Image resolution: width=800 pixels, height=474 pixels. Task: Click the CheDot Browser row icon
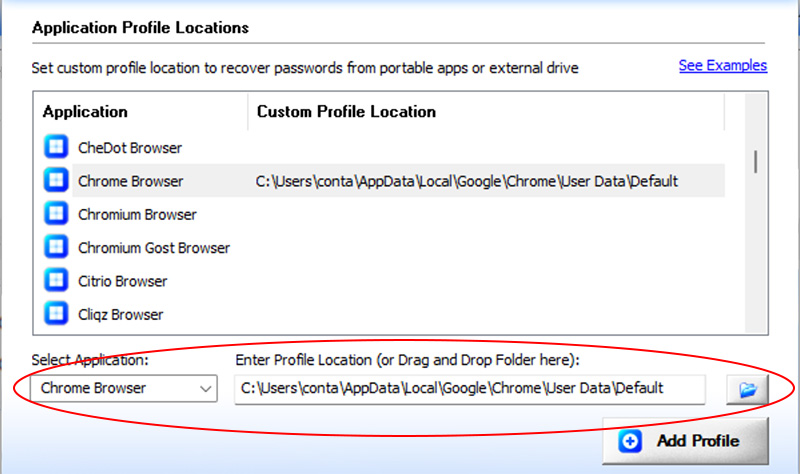pos(56,147)
